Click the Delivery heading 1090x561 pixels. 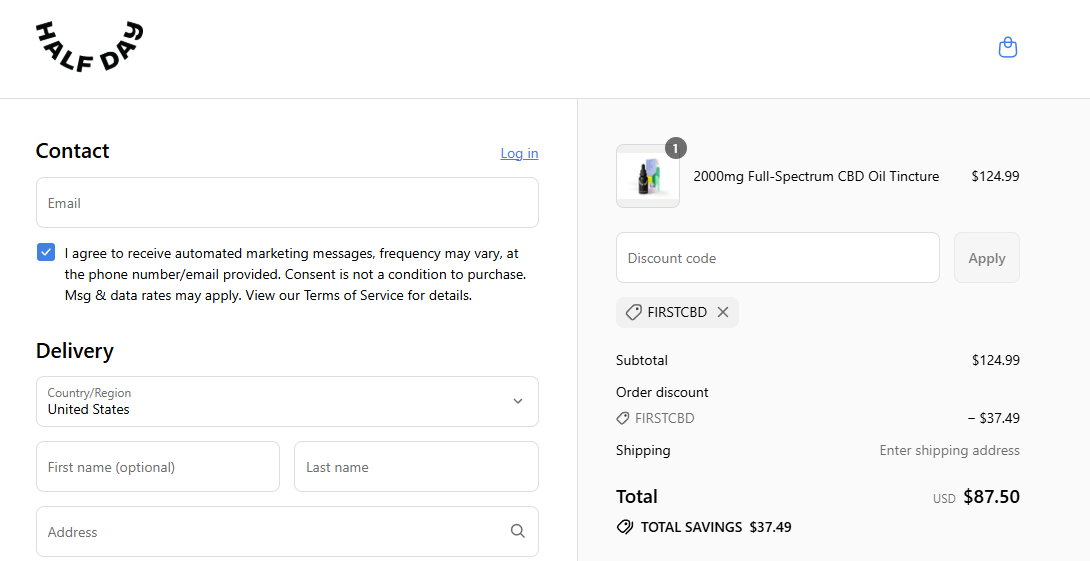pyautogui.click(x=74, y=350)
